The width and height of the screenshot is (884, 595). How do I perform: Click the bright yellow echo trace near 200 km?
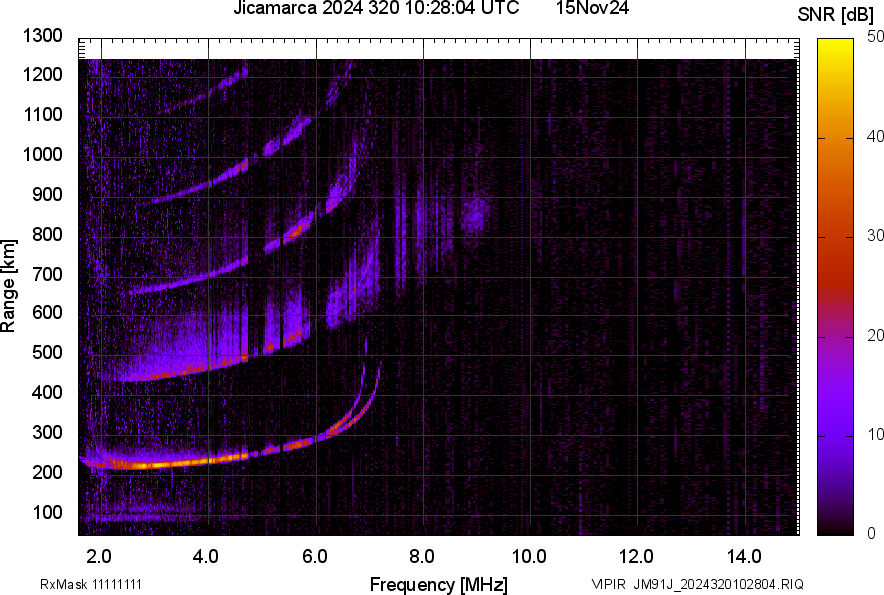click(x=180, y=463)
